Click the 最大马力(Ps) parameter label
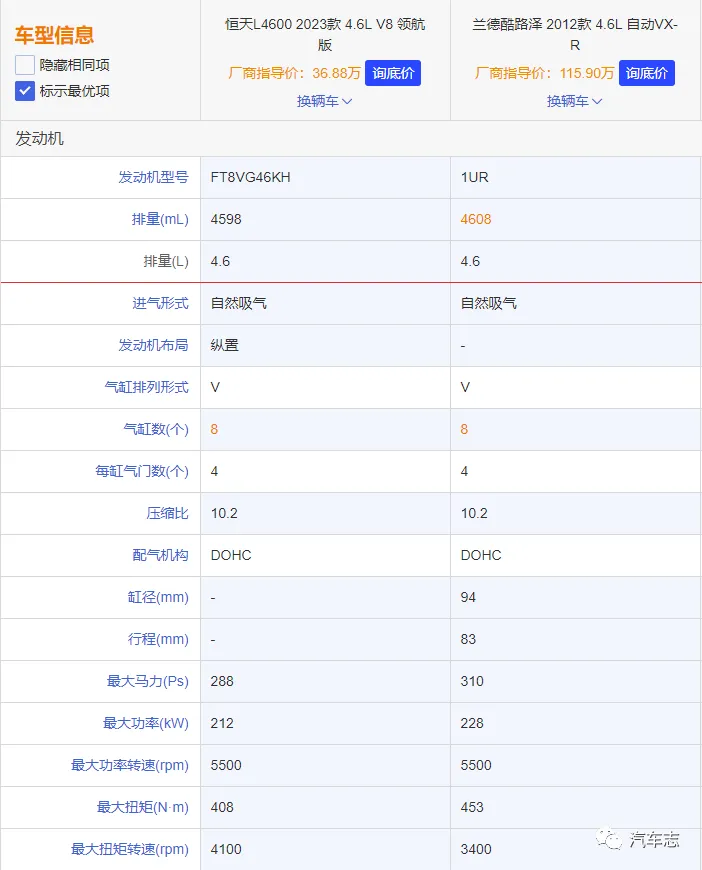The image size is (702, 870). coord(148,681)
